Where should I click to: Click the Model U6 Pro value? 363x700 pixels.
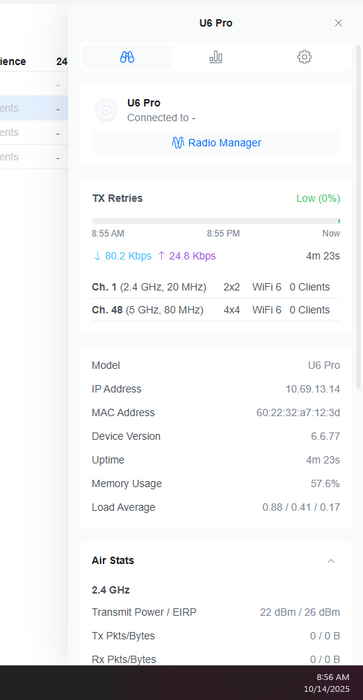tap(324, 366)
